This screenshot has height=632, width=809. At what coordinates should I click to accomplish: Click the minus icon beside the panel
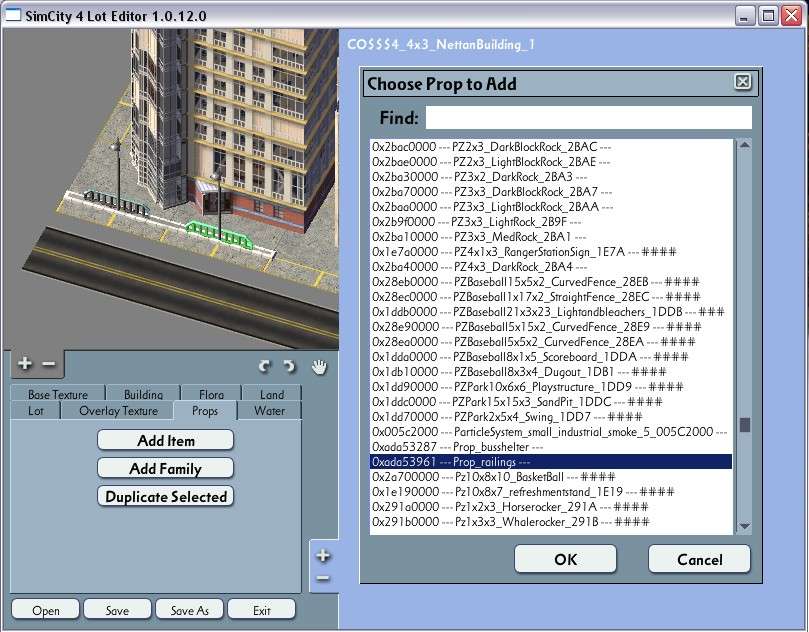[x=323, y=578]
